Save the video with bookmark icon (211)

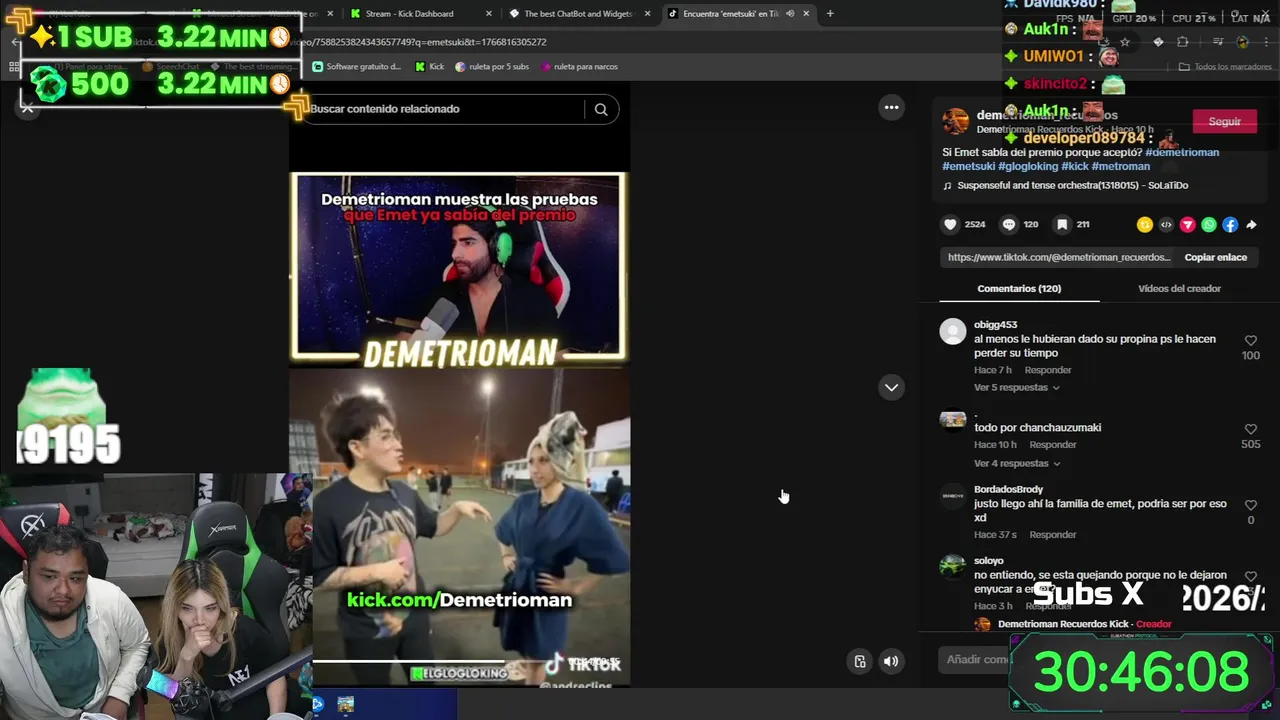[1062, 225]
